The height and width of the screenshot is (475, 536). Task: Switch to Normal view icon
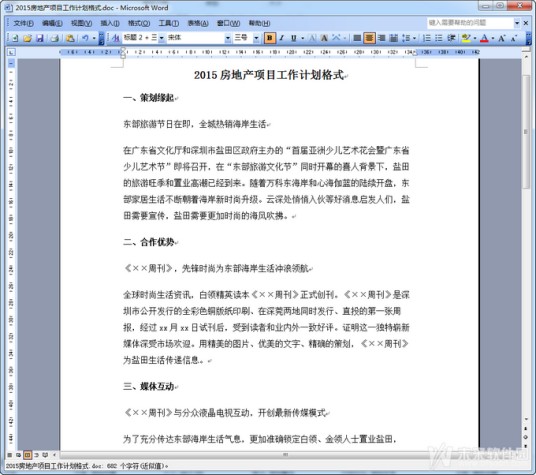coord(10,455)
